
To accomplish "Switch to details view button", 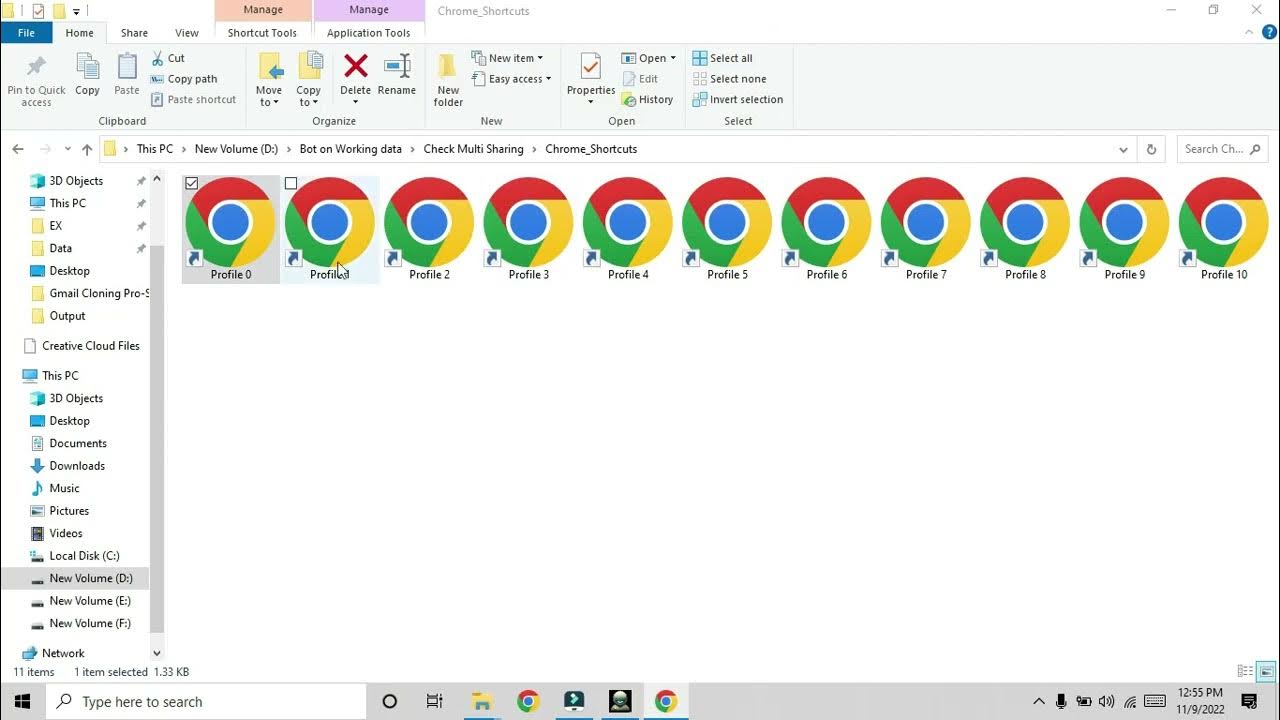I will 1245,671.
